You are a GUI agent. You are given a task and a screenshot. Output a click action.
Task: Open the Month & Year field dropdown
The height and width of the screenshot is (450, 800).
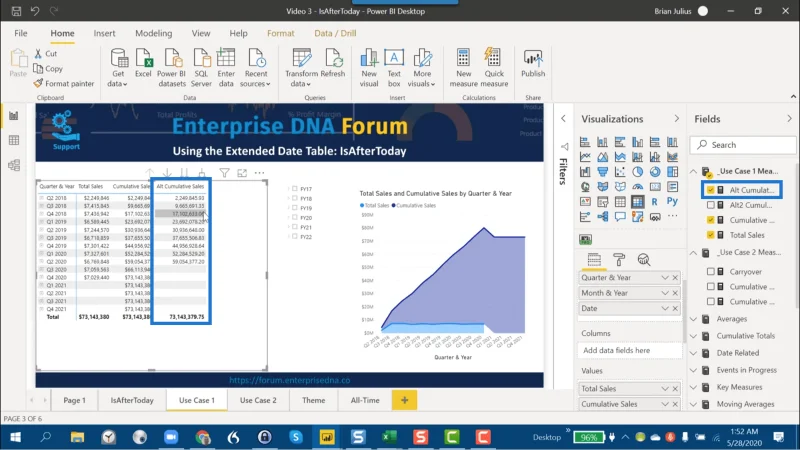(x=665, y=293)
